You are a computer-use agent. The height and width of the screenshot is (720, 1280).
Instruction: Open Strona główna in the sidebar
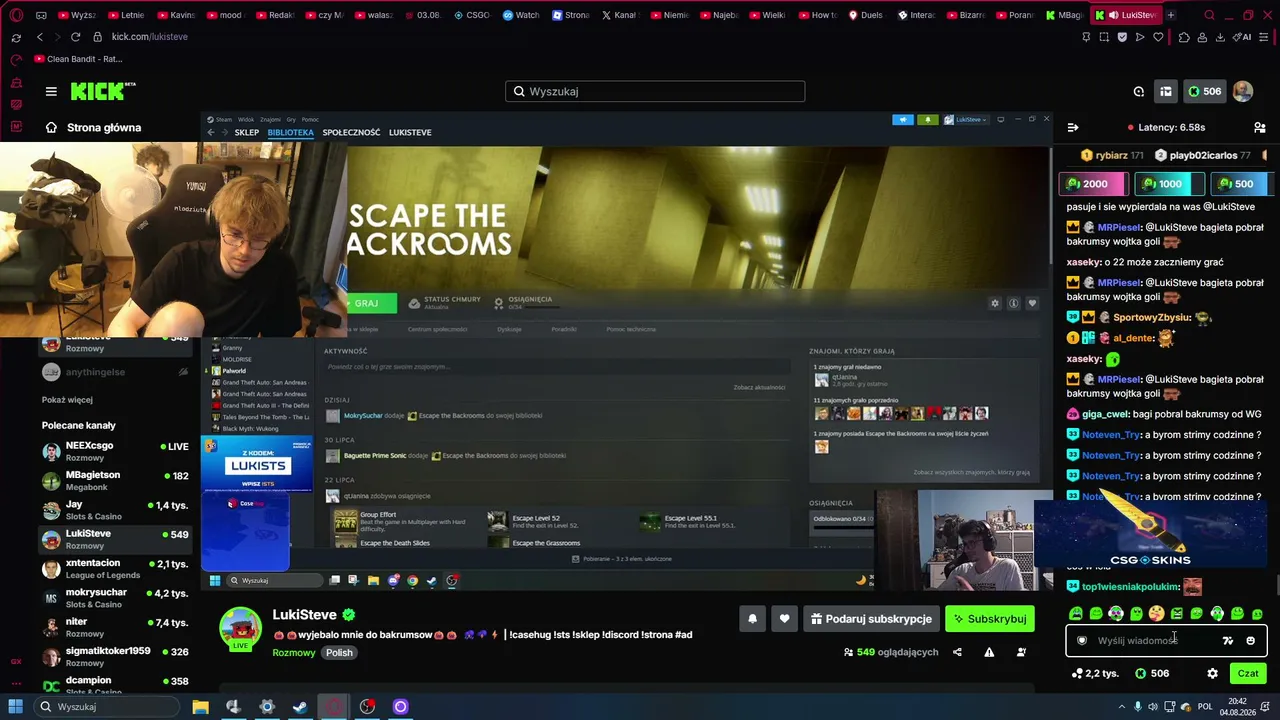coord(92,128)
